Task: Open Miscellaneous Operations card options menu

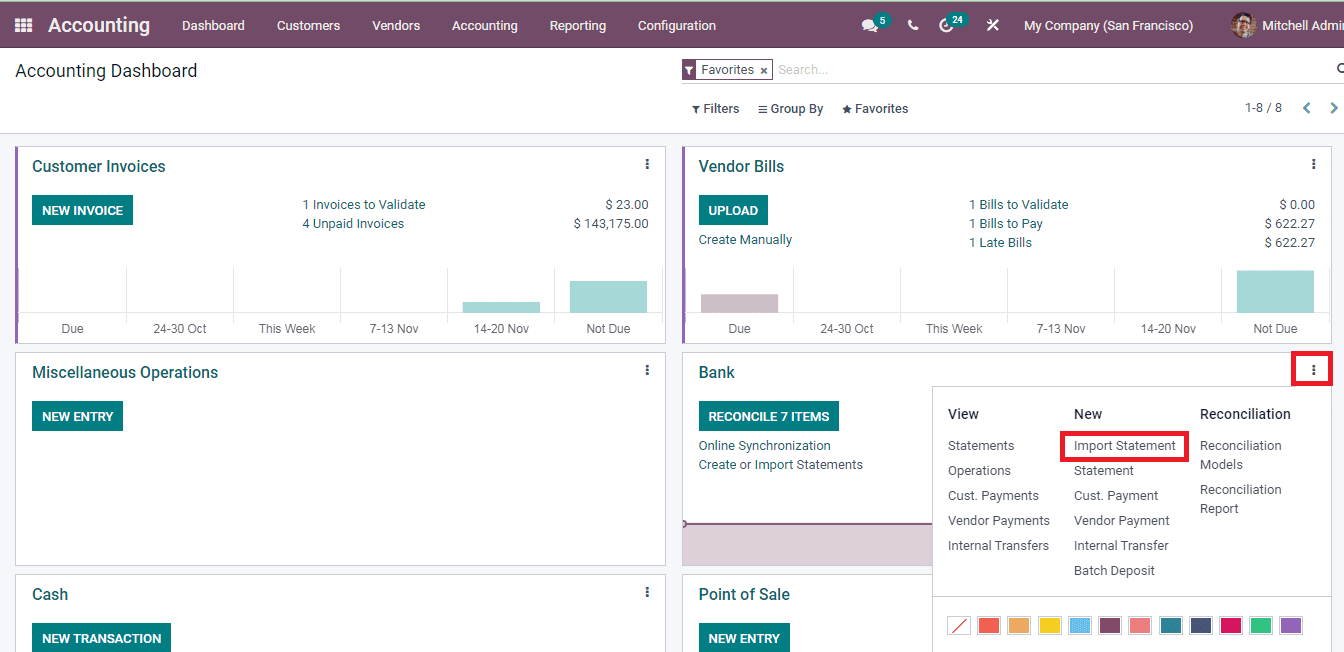Action: [647, 369]
